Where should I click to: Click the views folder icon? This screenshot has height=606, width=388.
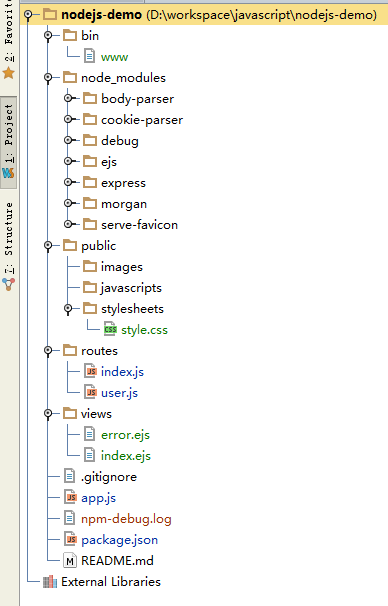70,414
